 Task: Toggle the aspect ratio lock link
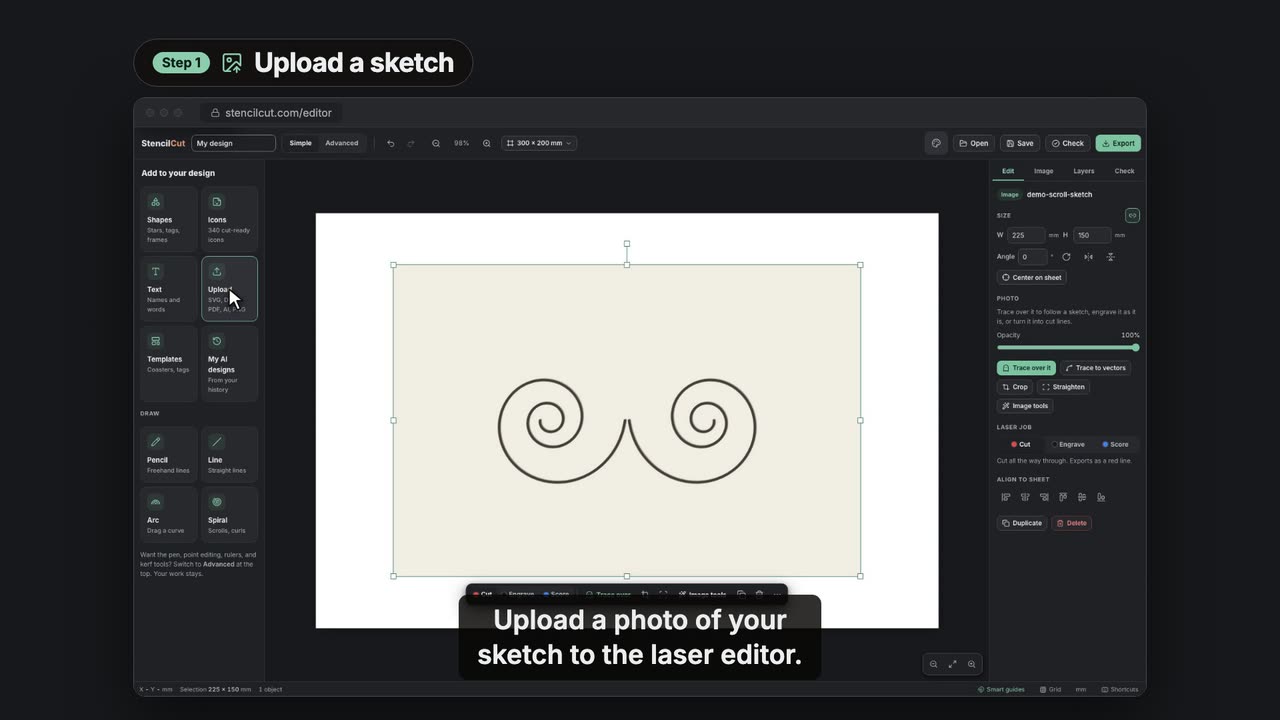coord(1132,215)
